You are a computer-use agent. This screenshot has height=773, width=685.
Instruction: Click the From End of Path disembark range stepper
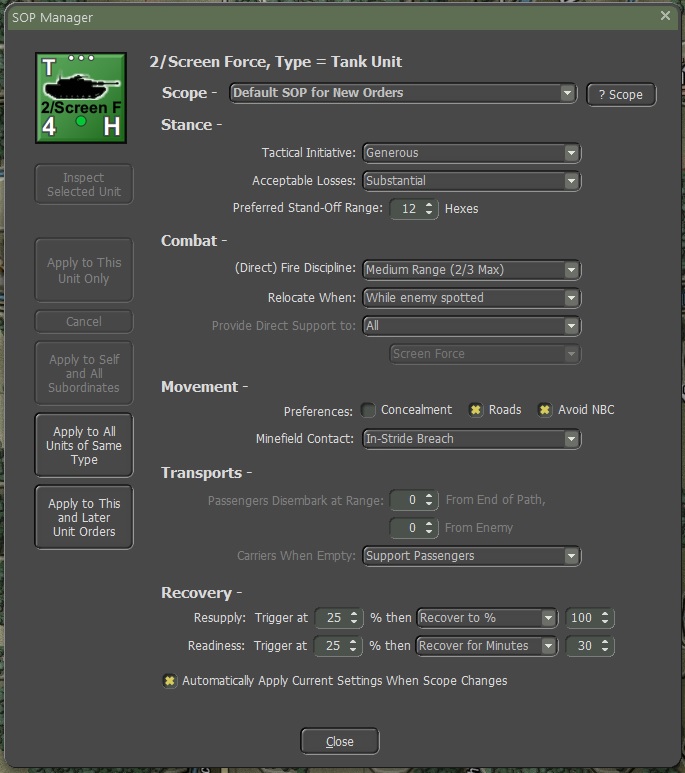click(x=429, y=500)
